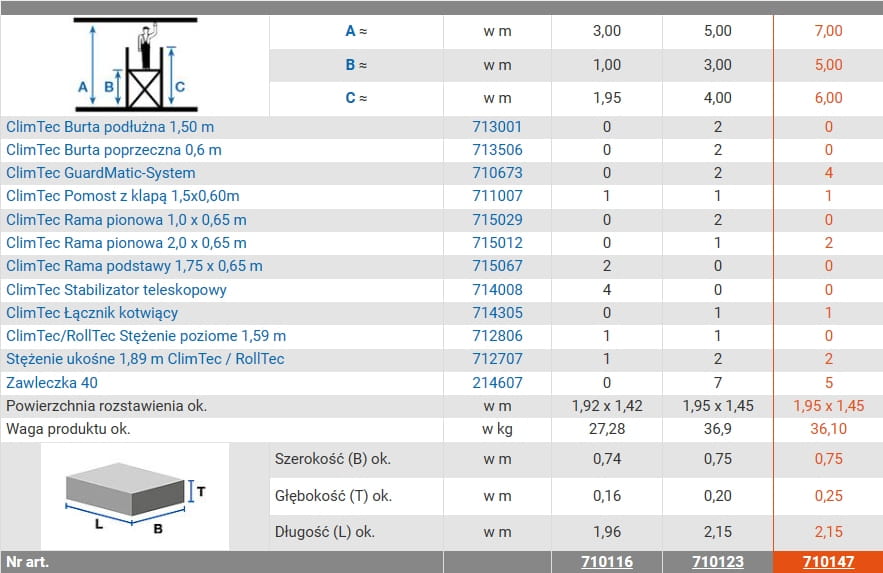Open ClimTec Burta podłużna 1,50 m

pos(110,127)
